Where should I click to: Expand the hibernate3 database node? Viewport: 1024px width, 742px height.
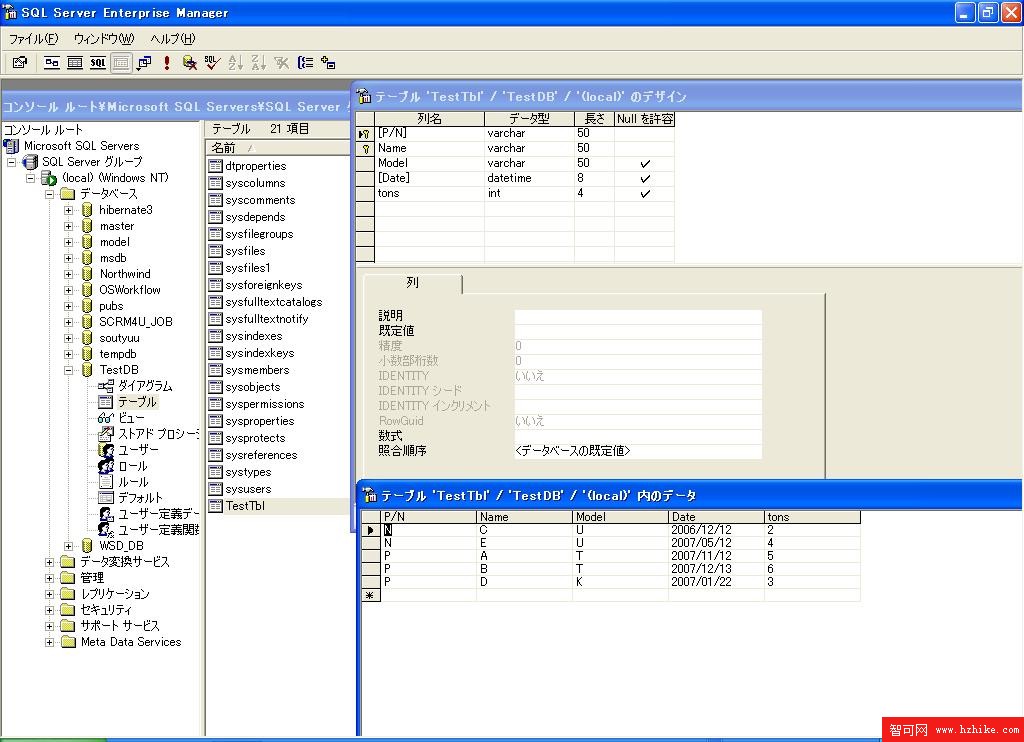click(69, 210)
